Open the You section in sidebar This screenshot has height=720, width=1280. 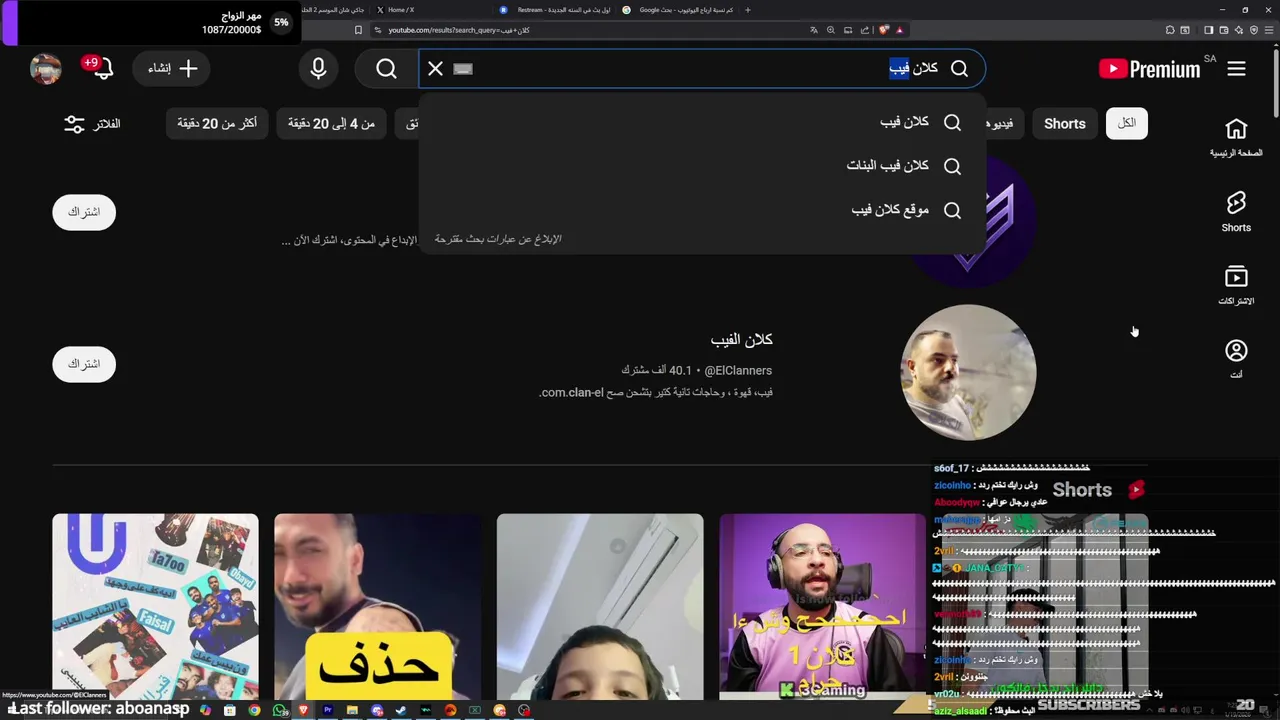[1236, 358]
